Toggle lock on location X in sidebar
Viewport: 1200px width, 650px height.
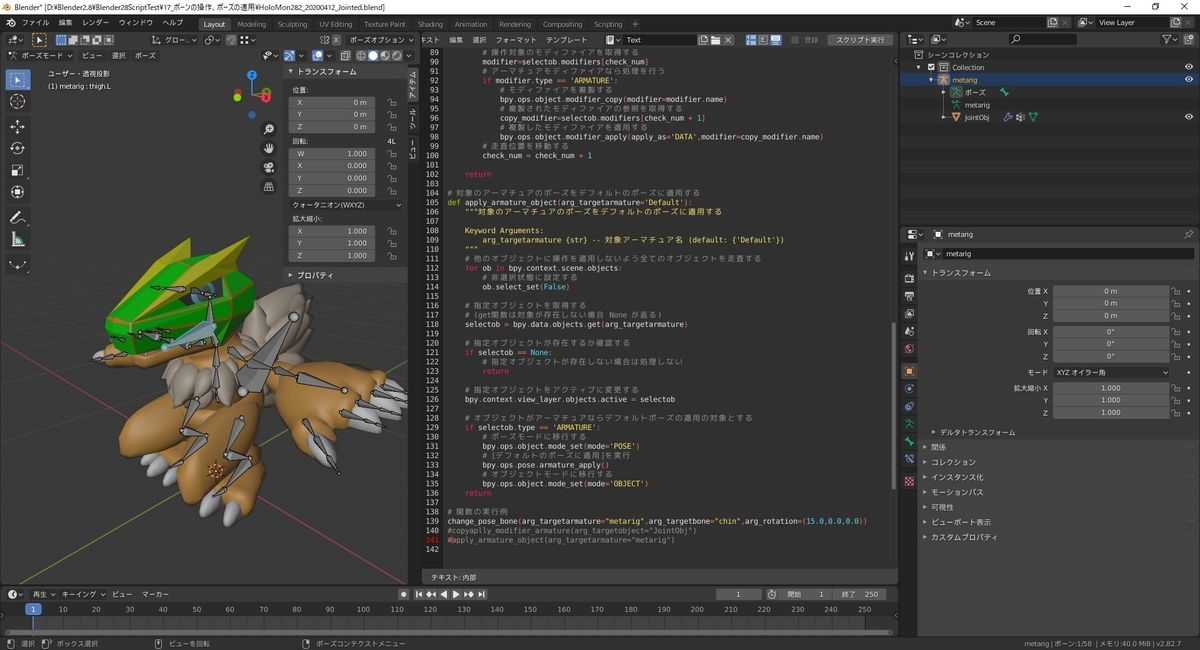tap(392, 102)
